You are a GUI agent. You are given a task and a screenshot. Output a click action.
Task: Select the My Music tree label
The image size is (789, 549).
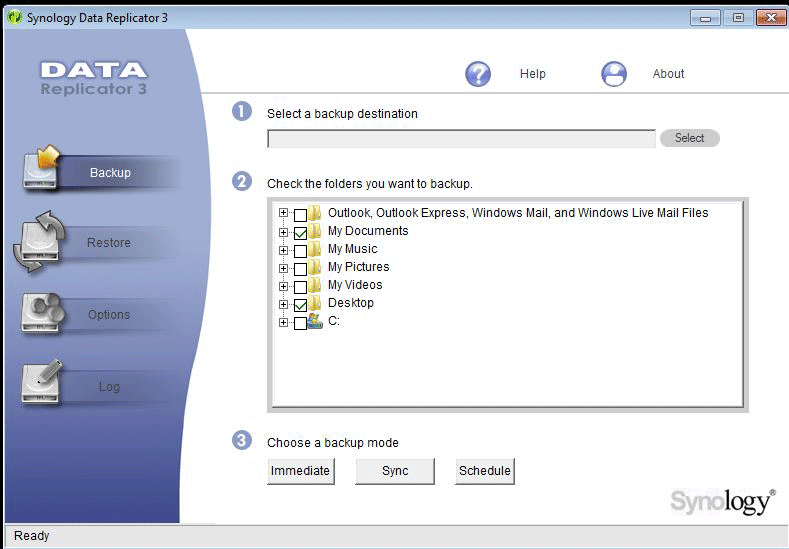[x=353, y=249]
